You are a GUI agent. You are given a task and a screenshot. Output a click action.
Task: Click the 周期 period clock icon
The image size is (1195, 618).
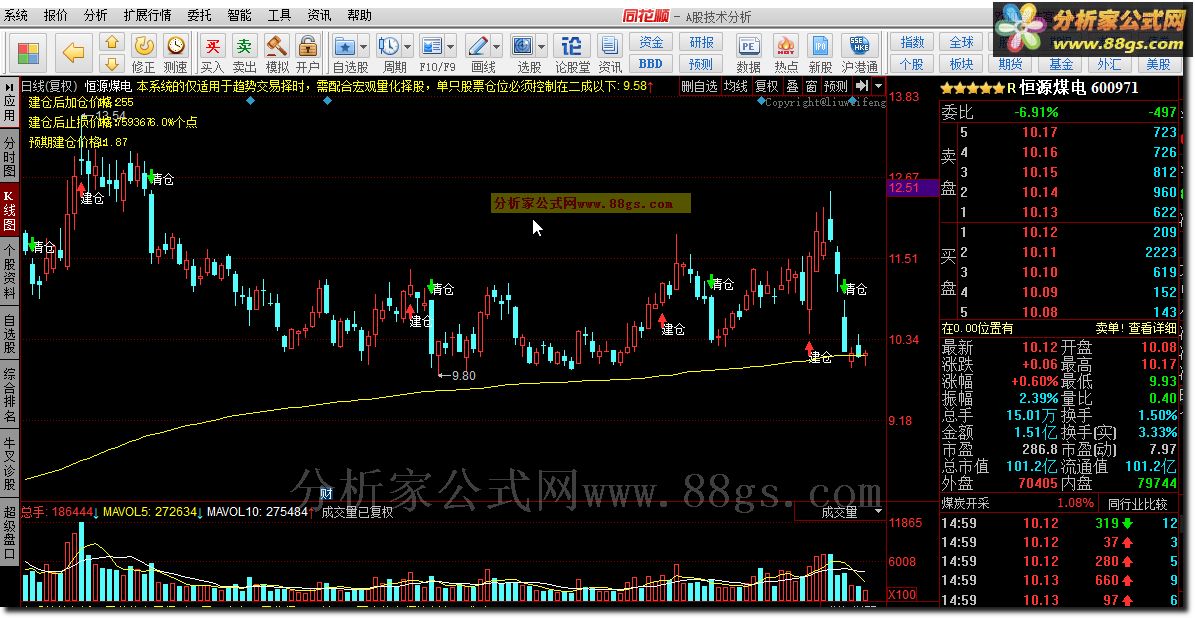[389, 46]
